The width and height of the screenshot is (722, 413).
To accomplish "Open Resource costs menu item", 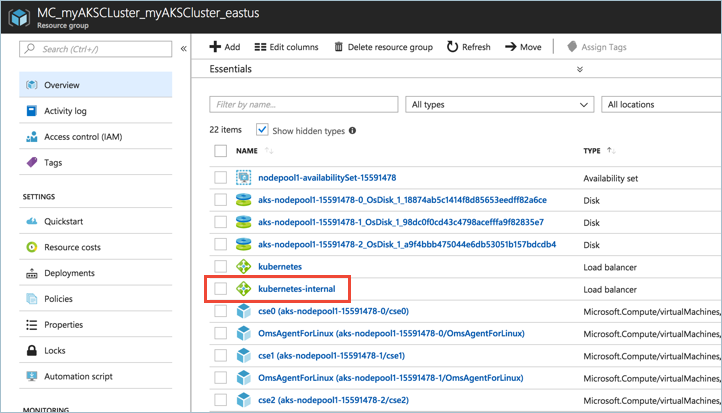I will coord(96,247).
